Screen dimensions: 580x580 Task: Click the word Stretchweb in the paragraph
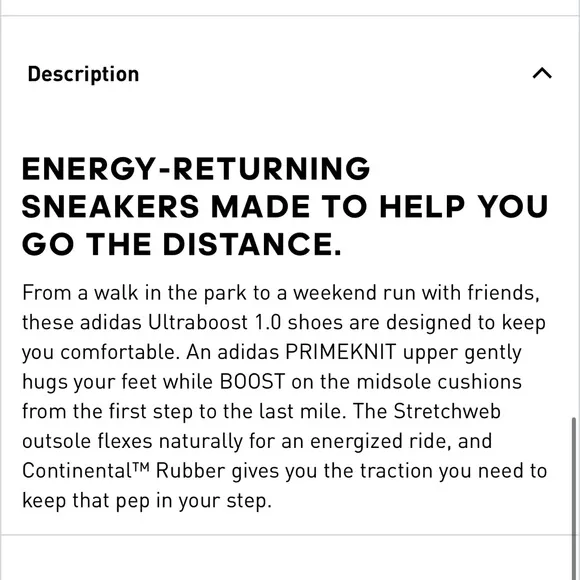coord(447,411)
